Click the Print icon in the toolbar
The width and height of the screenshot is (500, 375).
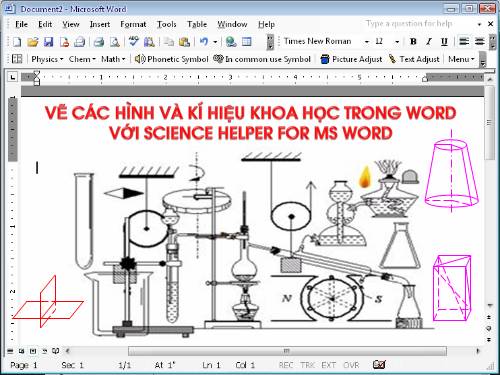click(99, 42)
